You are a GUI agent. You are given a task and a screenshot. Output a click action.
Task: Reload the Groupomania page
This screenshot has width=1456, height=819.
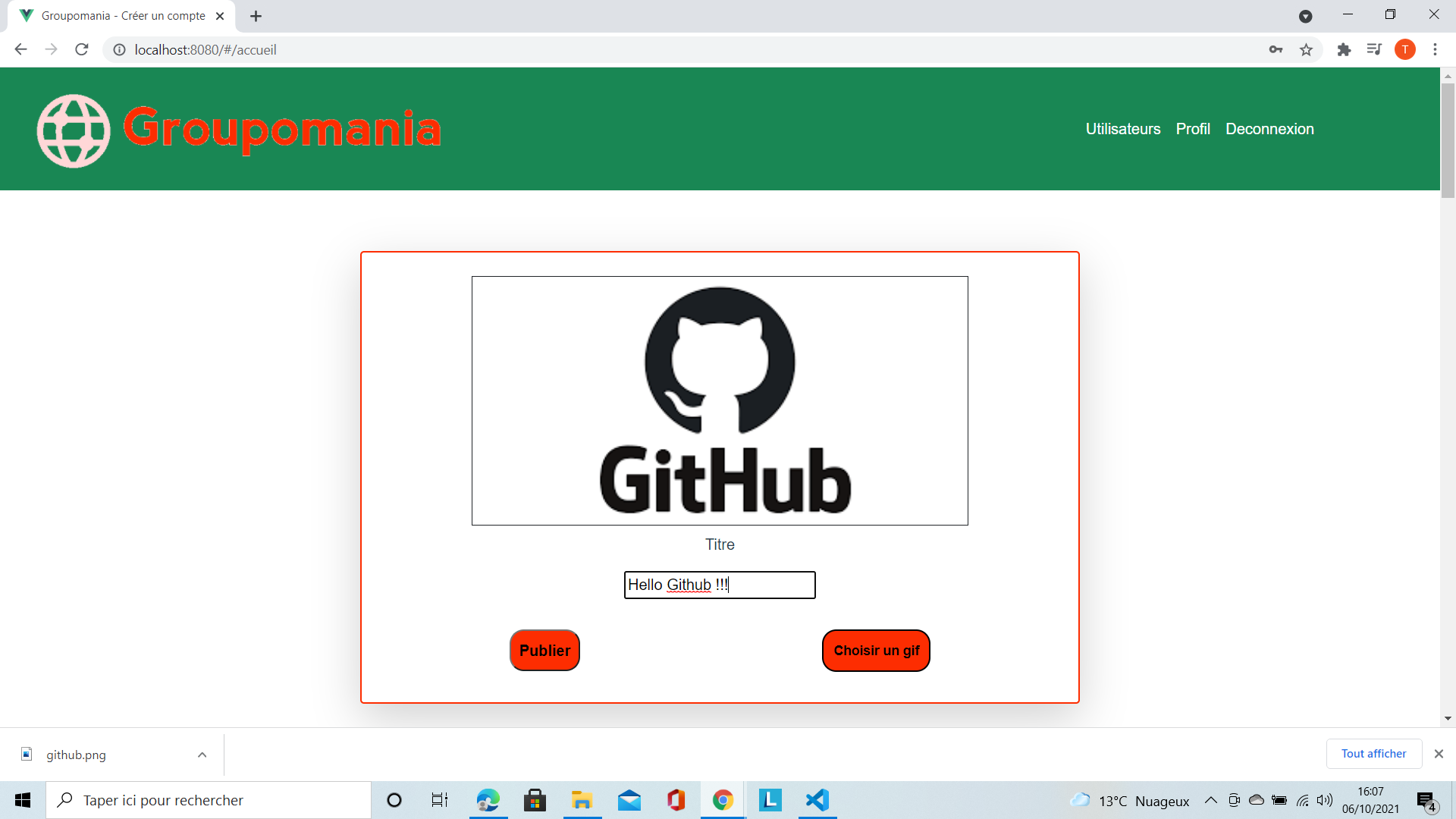[81, 49]
